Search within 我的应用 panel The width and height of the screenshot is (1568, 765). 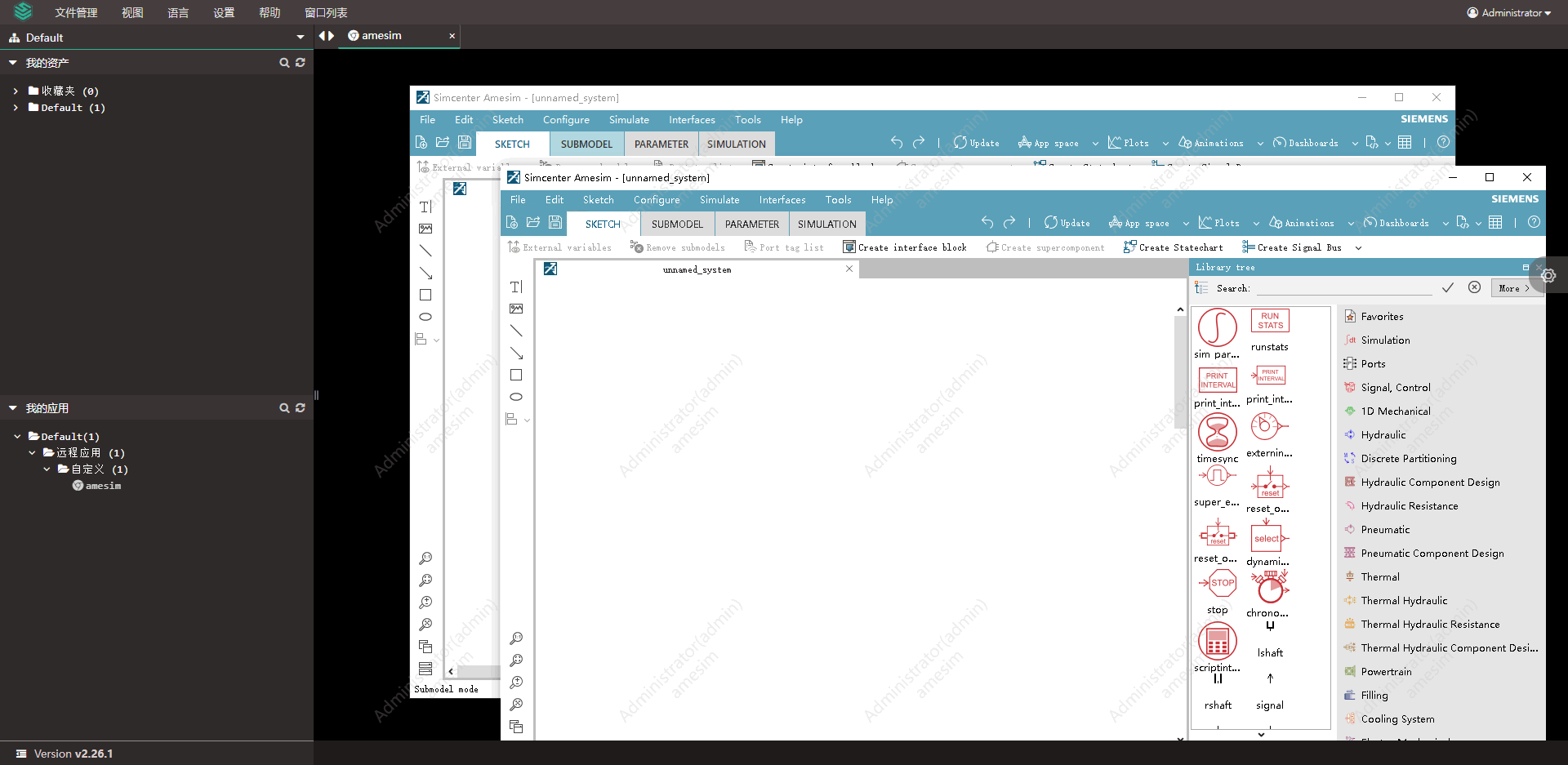(x=284, y=408)
